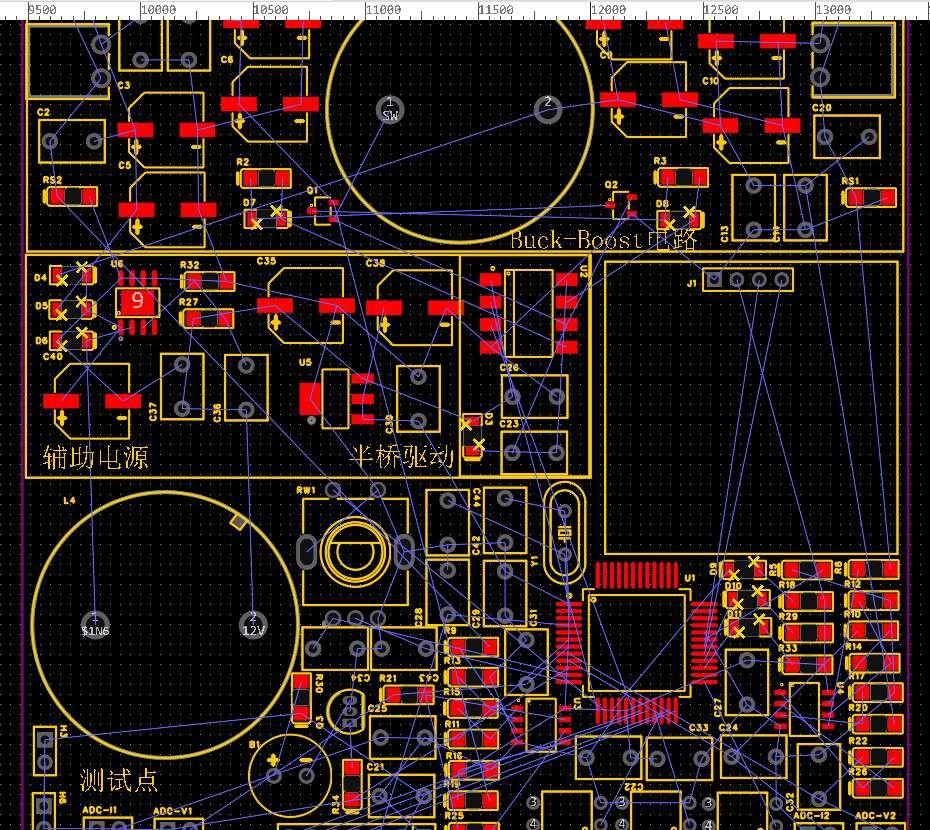
Task: Select the Buck-Boost电路 silkscreen text
Action: click(603, 239)
